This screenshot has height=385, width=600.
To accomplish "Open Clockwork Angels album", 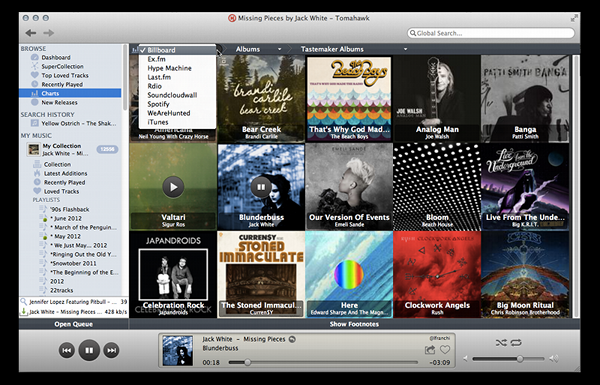I will click(437, 274).
